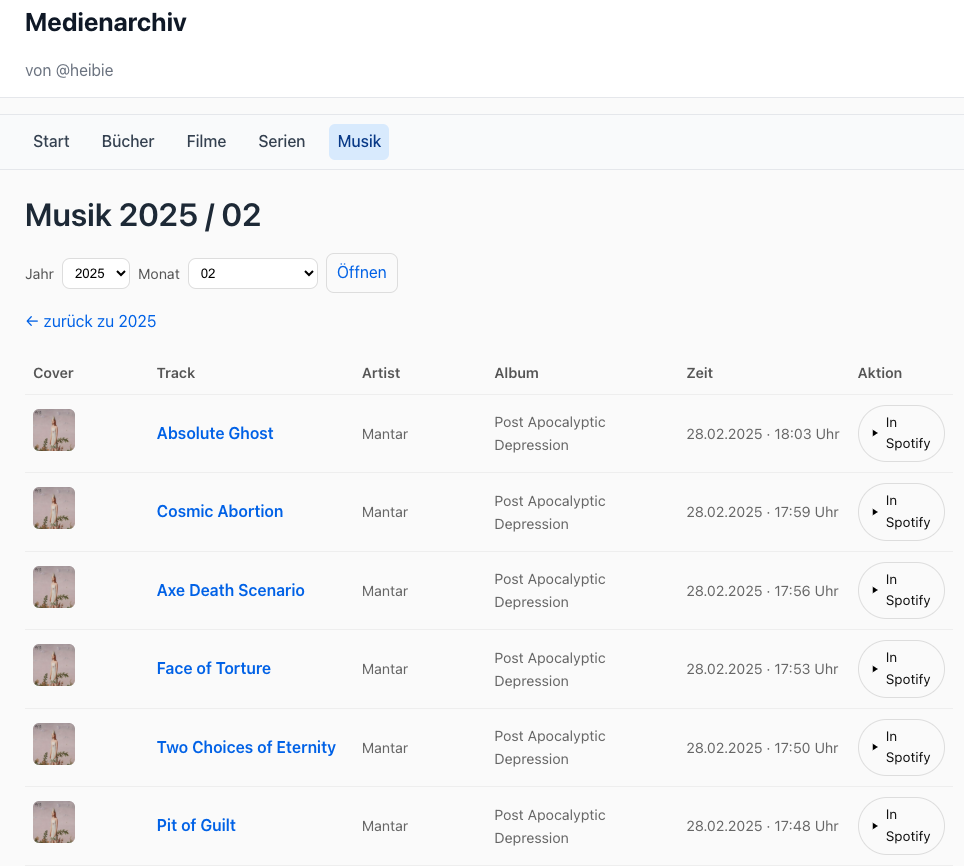This screenshot has height=866, width=964.
Task: Open the Serien tab
Action: click(282, 142)
